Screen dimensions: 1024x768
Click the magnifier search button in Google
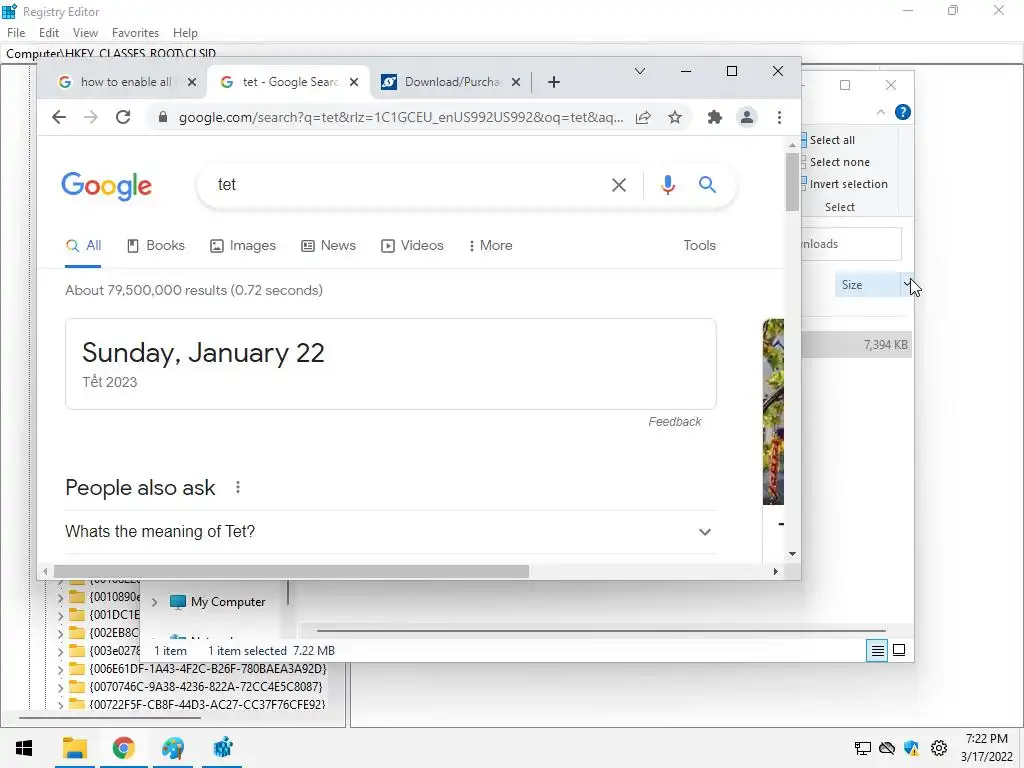pos(707,185)
